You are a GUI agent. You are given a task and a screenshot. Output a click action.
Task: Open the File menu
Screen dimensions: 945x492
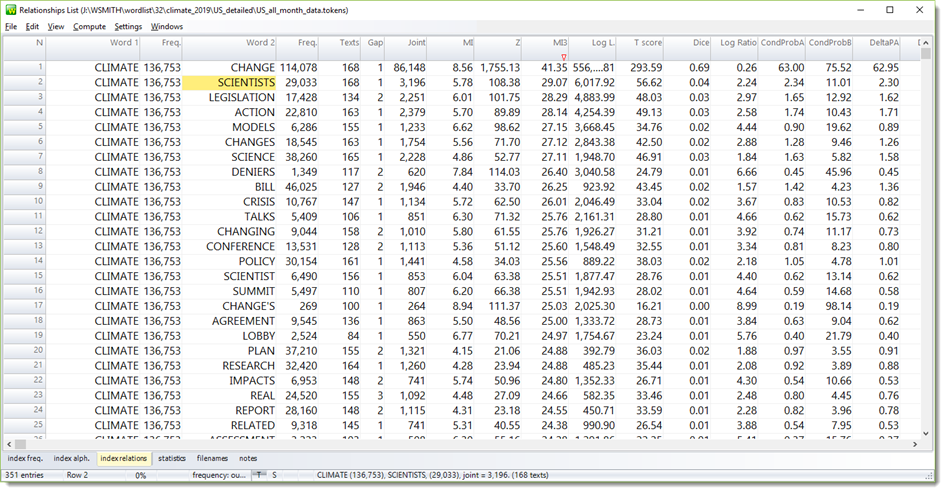click(x=11, y=27)
